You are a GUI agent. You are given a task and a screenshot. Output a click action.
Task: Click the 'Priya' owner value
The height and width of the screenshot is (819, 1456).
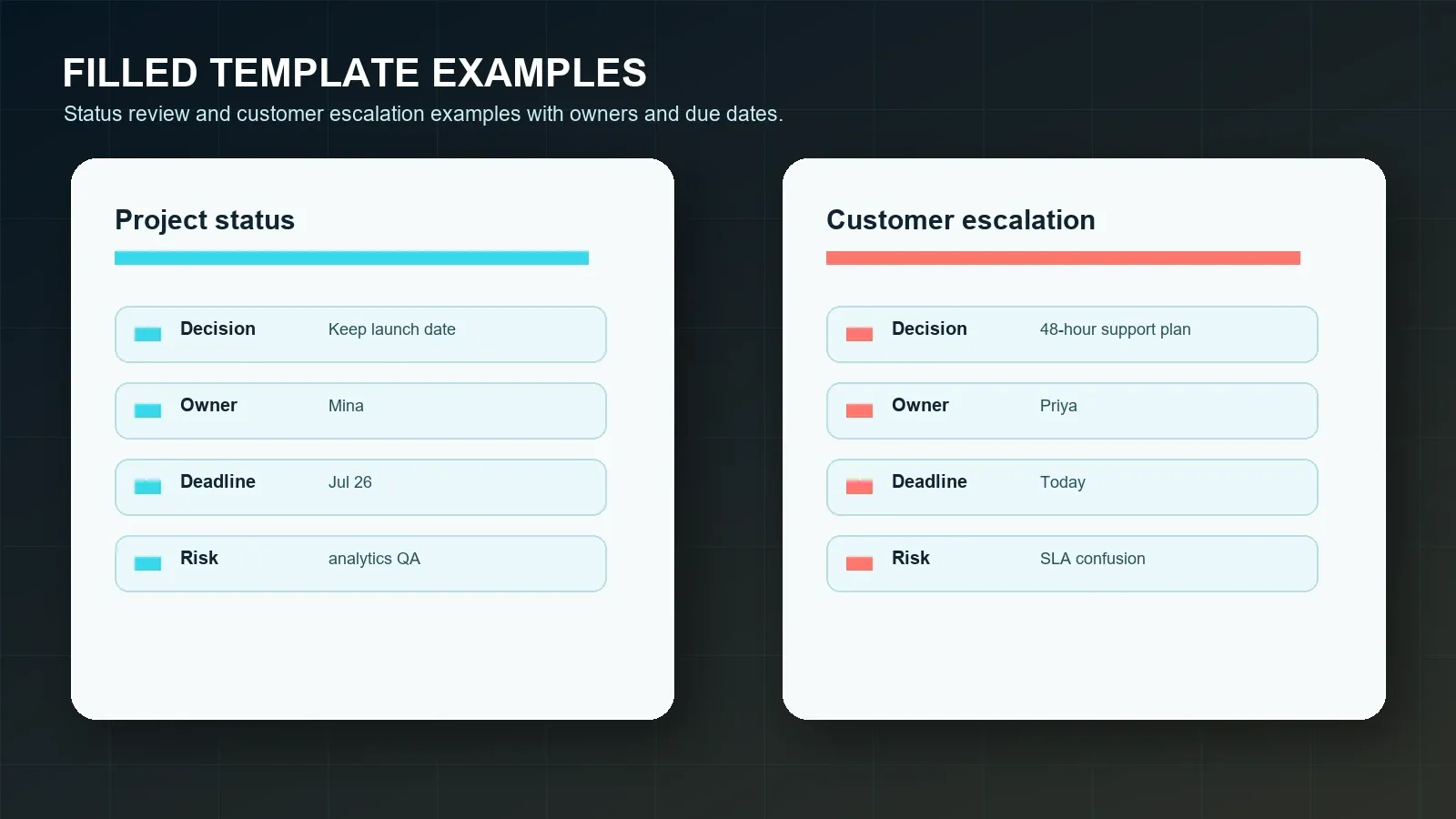[x=1058, y=406]
